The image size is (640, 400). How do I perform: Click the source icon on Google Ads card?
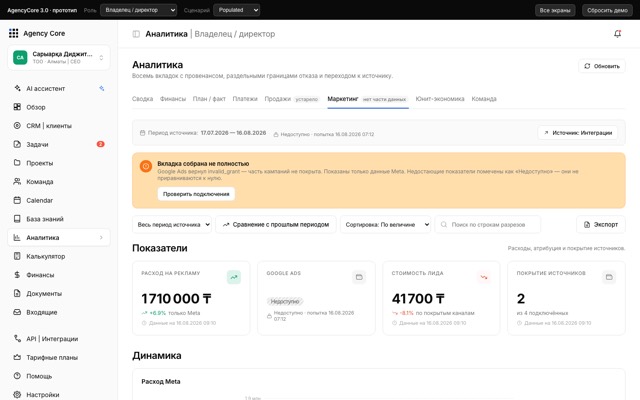point(359,277)
